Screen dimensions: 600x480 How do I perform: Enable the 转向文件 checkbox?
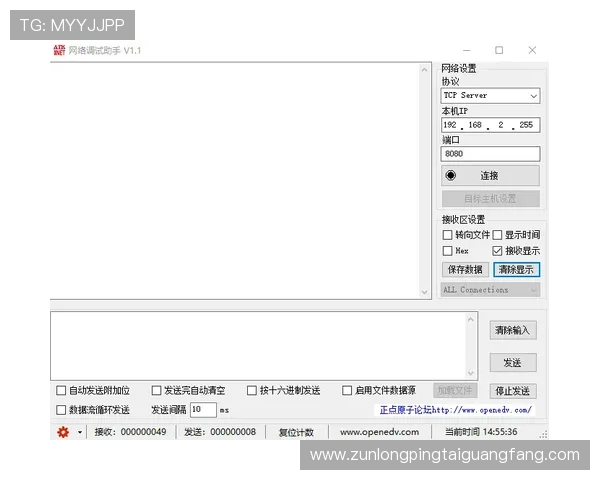pyautogui.click(x=447, y=234)
